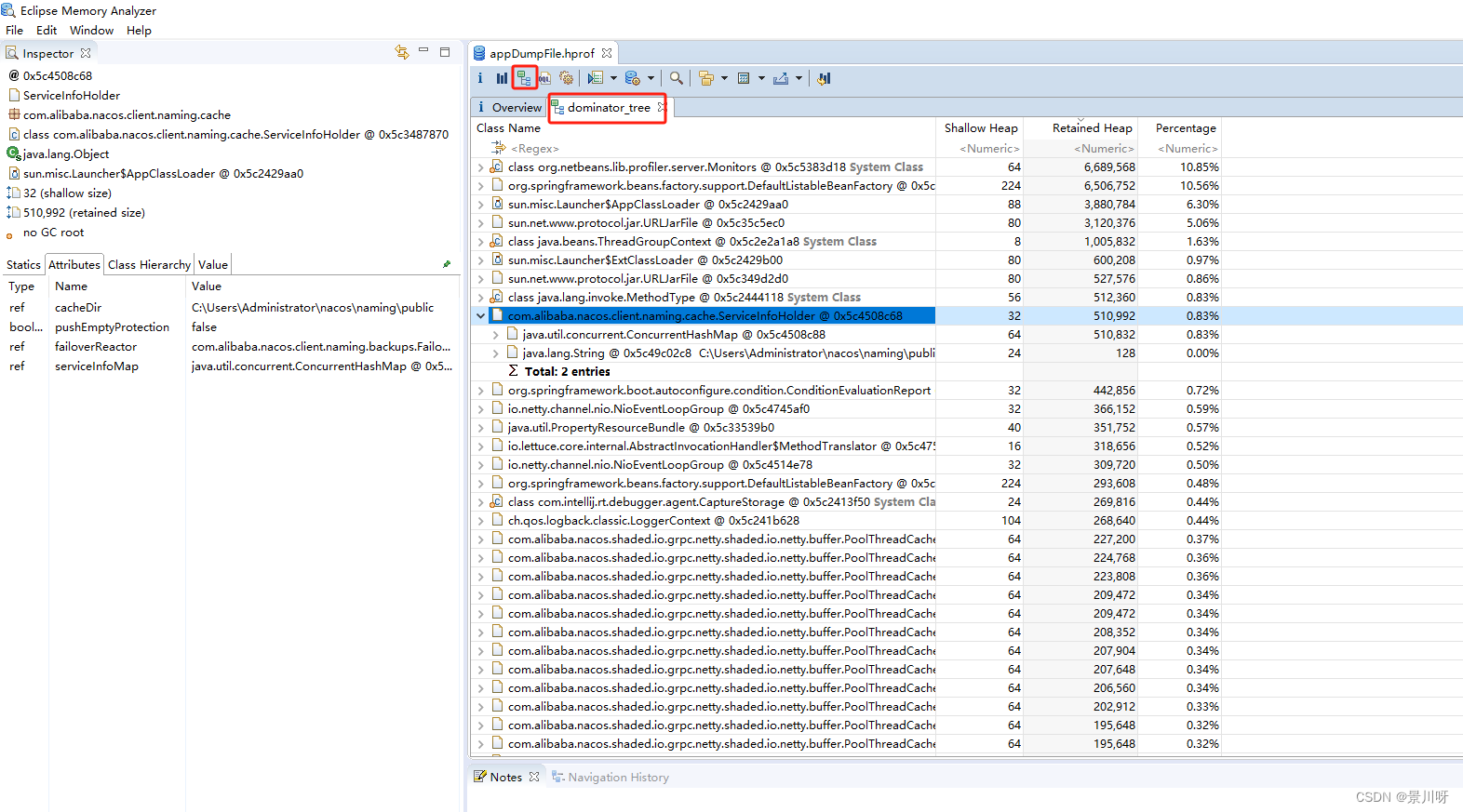The image size is (1463, 812).
Task: Click the Run Expert System Test icon
Action: [x=596, y=79]
